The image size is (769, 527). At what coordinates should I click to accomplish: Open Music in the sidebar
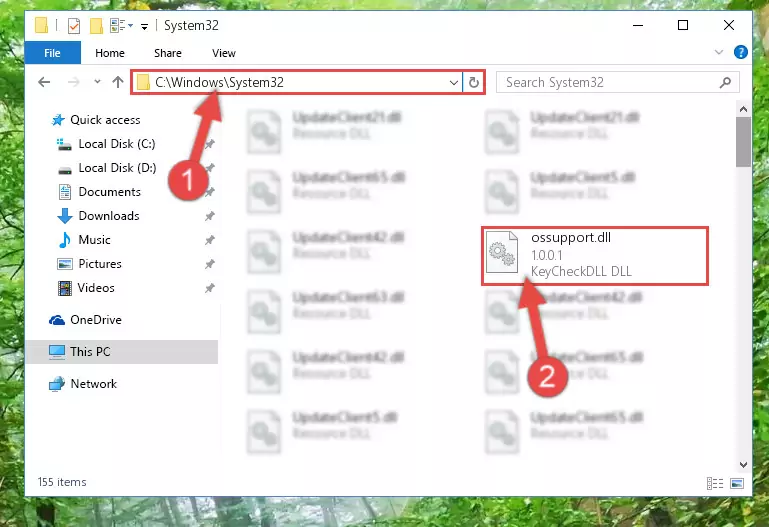(x=94, y=240)
